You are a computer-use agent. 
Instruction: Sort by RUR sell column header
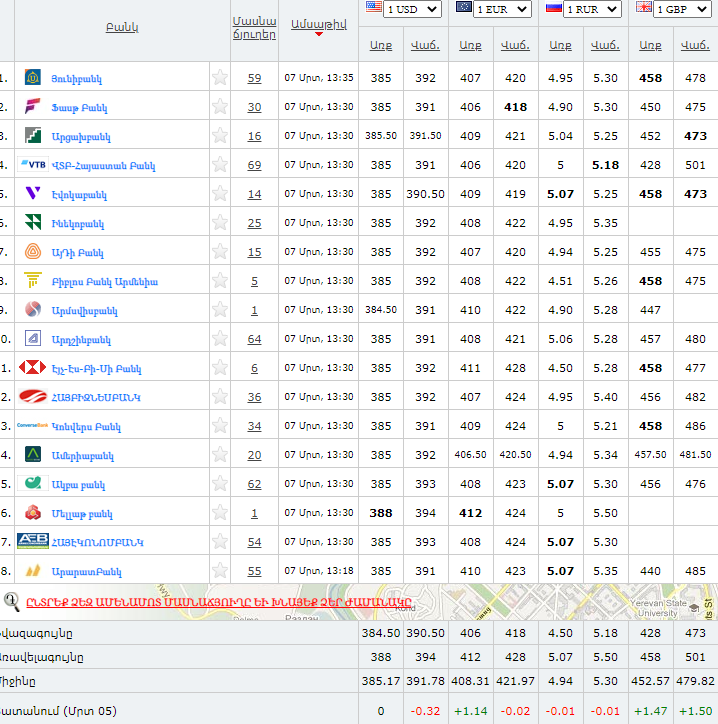click(605, 45)
